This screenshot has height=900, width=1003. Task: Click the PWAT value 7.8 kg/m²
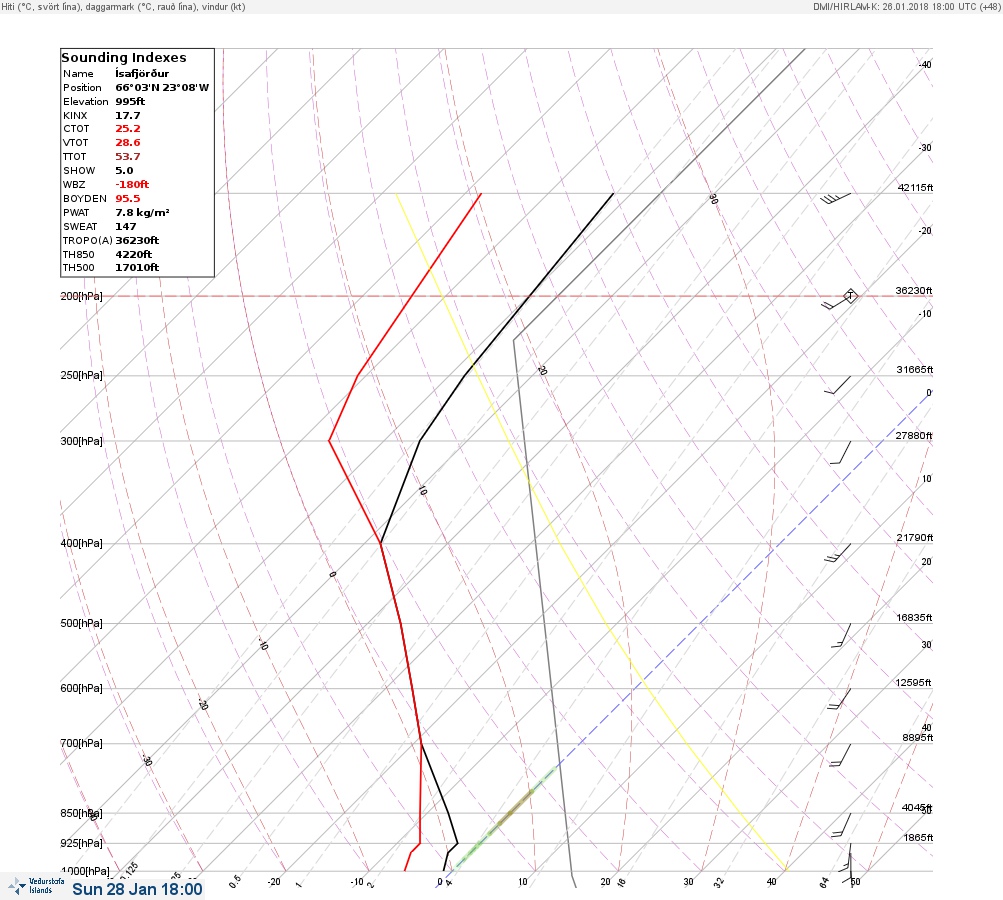coord(142,212)
